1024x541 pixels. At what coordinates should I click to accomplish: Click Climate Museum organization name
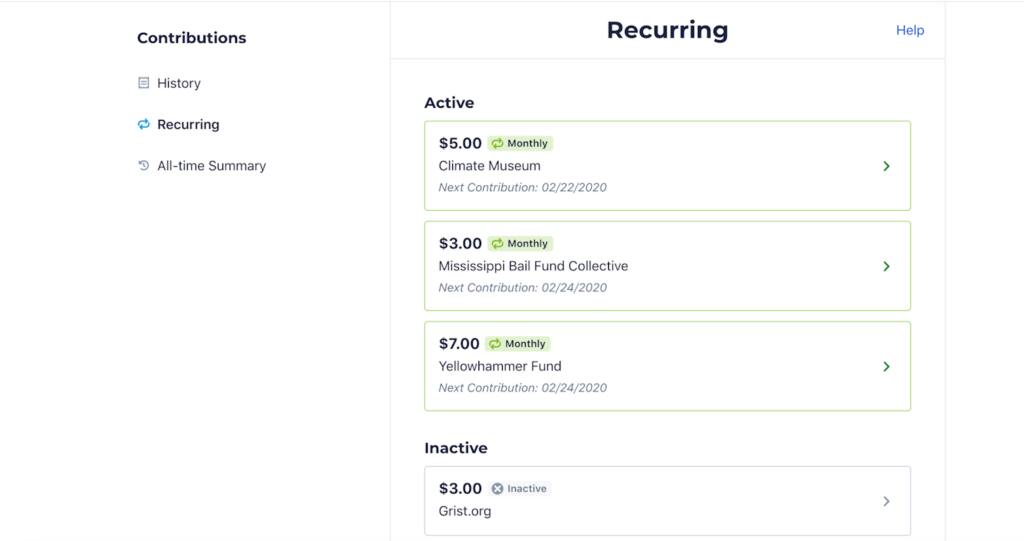point(489,166)
